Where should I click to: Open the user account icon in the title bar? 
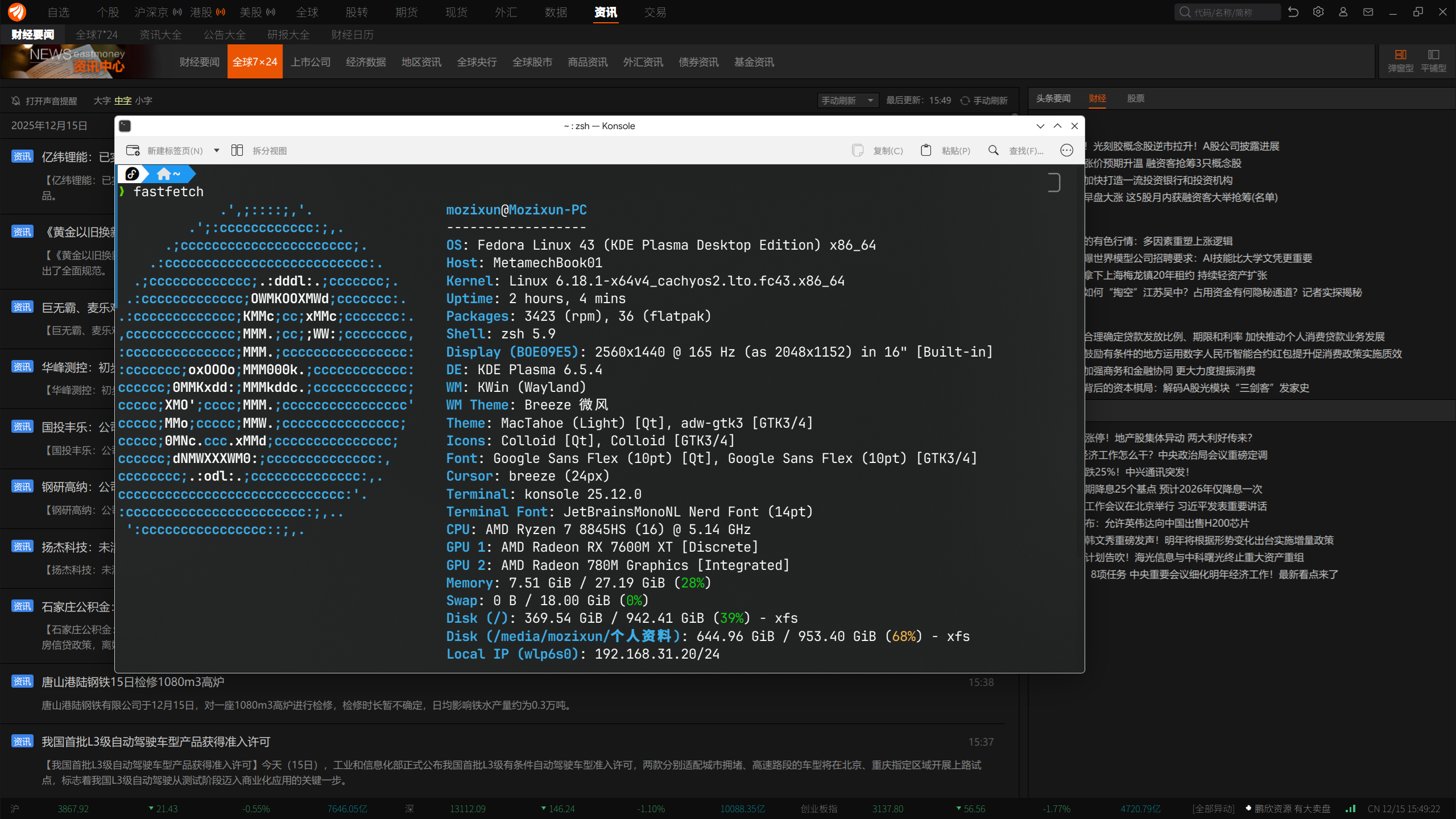[1343, 12]
